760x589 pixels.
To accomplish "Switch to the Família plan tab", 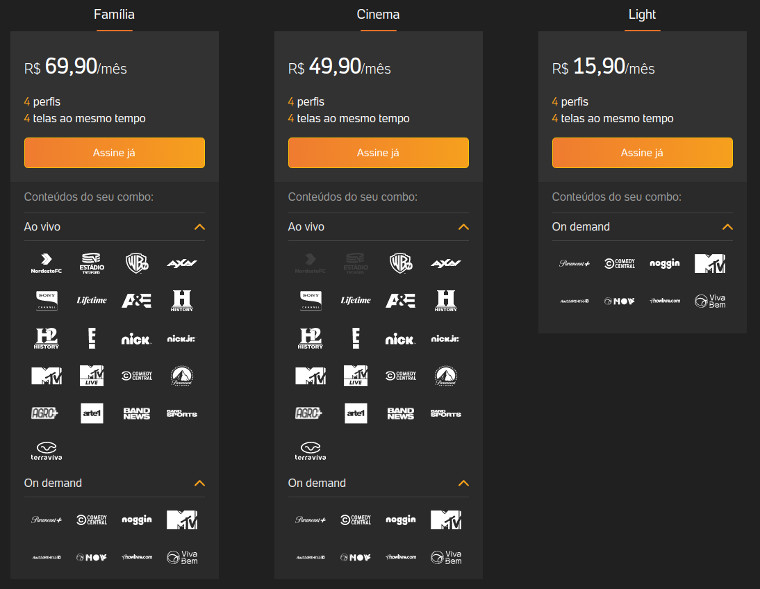I will coord(114,15).
